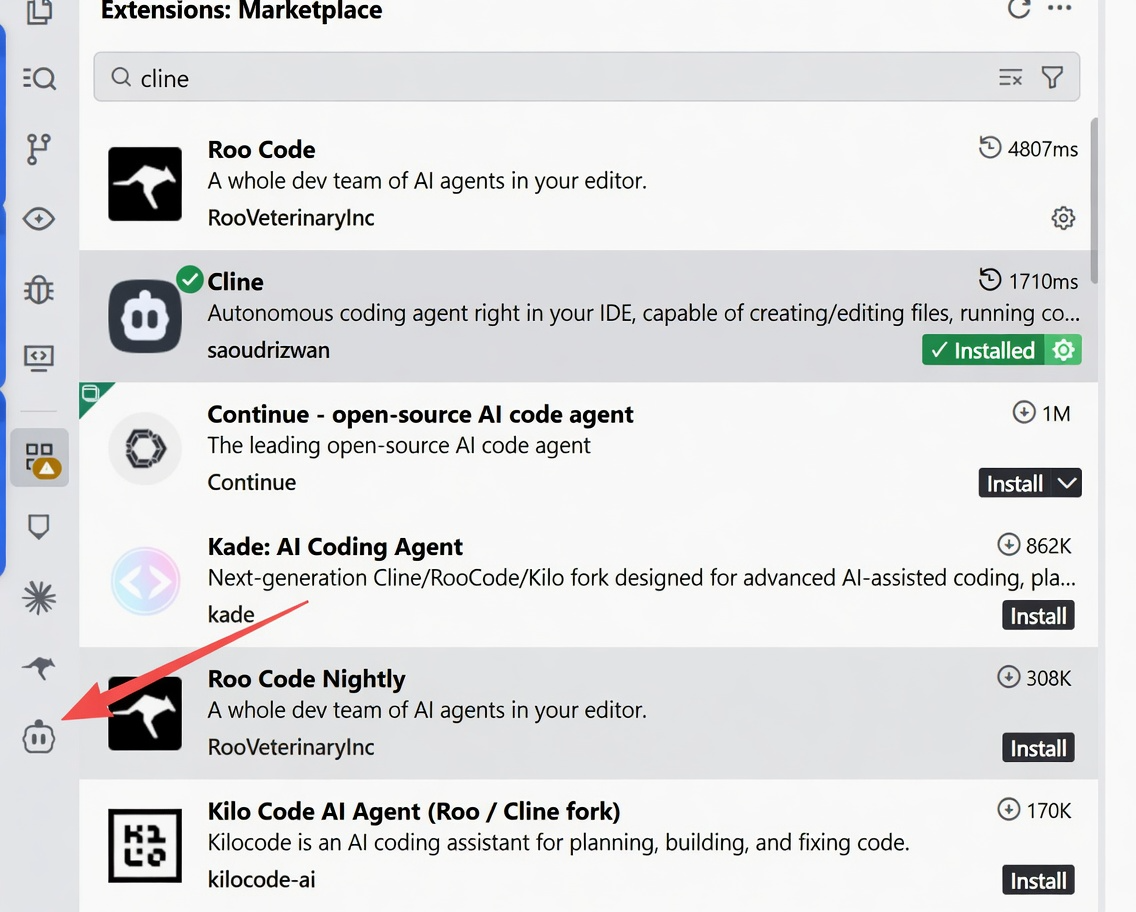Open the Search view in activity bar
1136x912 pixels.
39,78
